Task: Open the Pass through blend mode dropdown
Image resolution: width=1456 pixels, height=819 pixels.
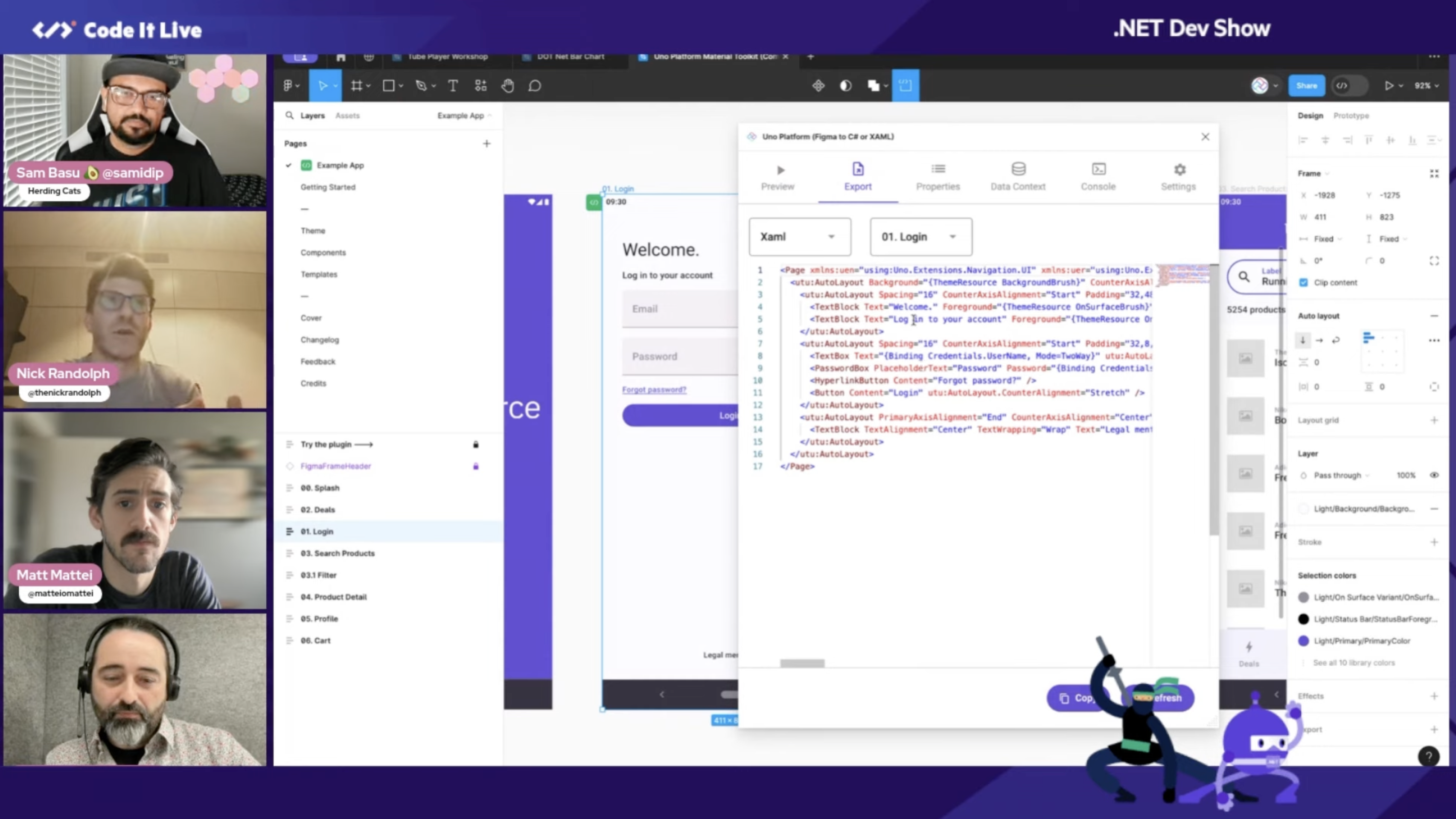Action: (x=1341, y=475)
